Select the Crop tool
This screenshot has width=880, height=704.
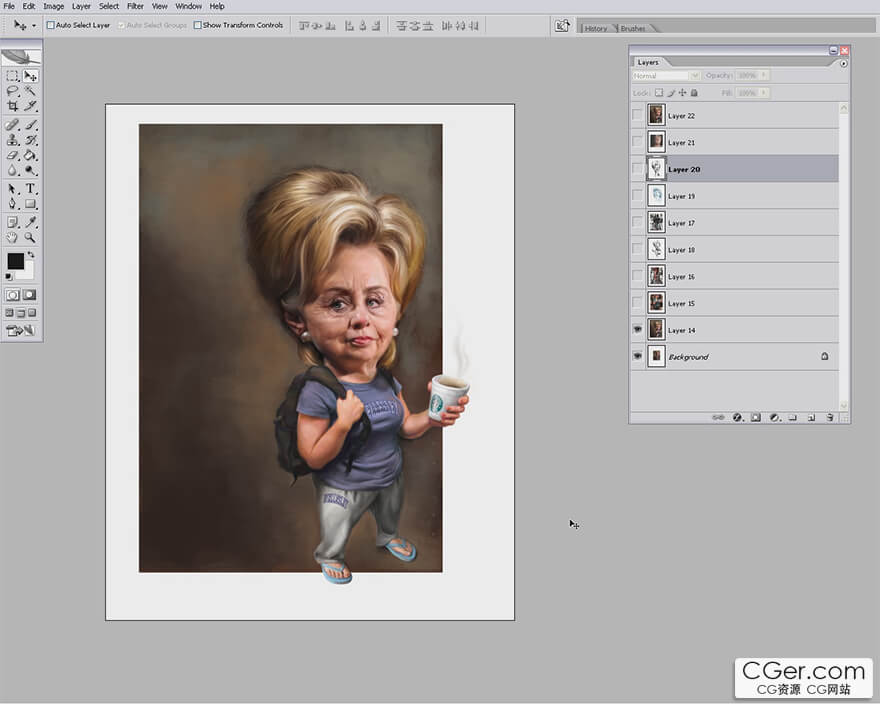coord(12,105)
